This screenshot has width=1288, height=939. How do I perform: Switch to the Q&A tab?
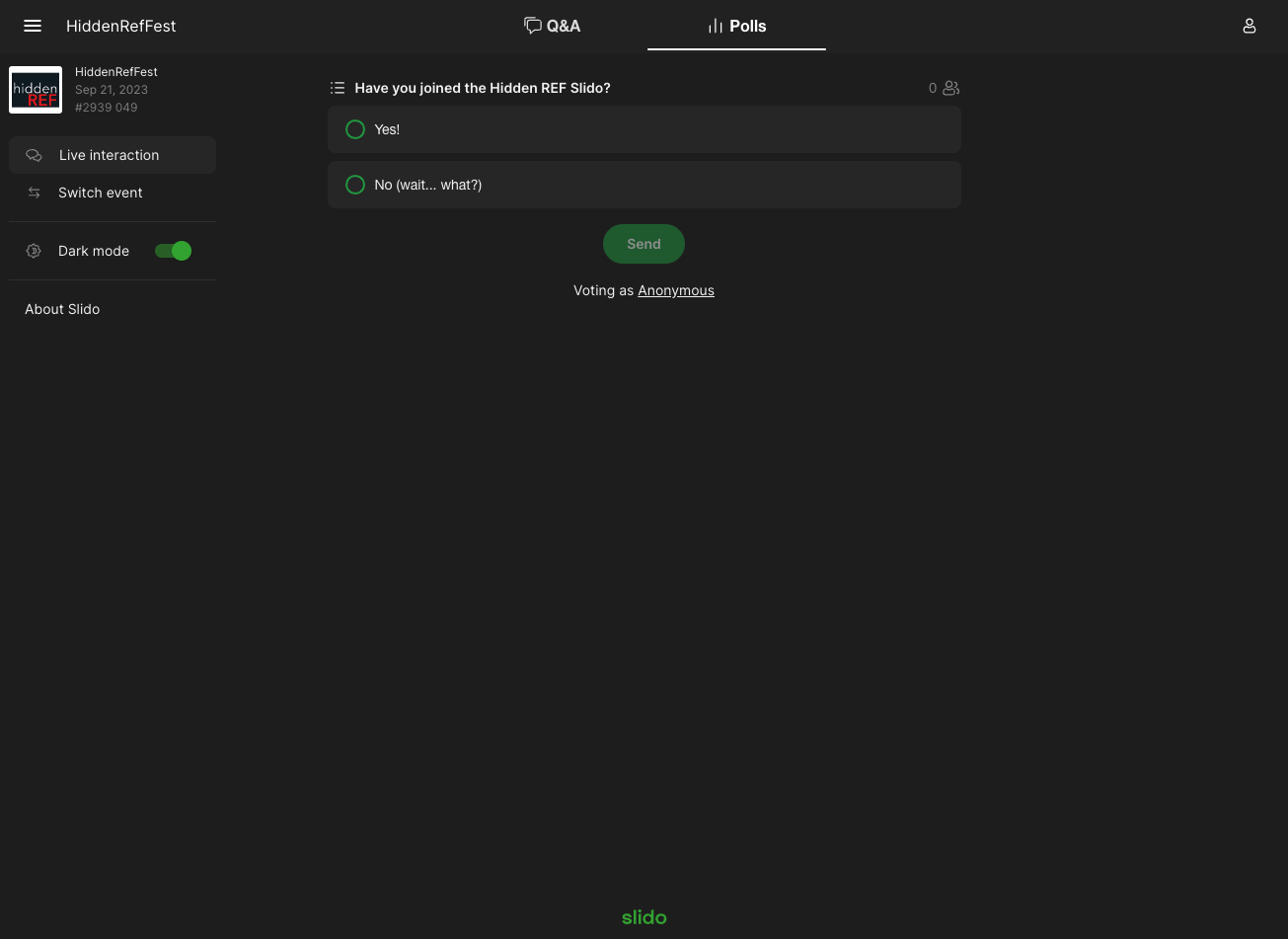pos(553,26)
